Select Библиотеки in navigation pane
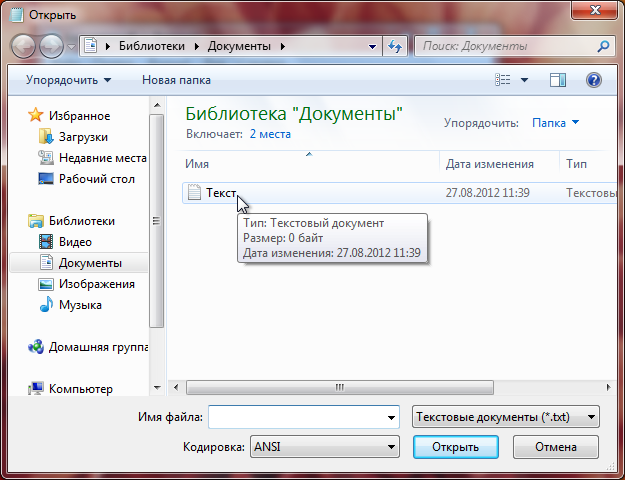Viewport: 625px width, 480px height. 82,221
